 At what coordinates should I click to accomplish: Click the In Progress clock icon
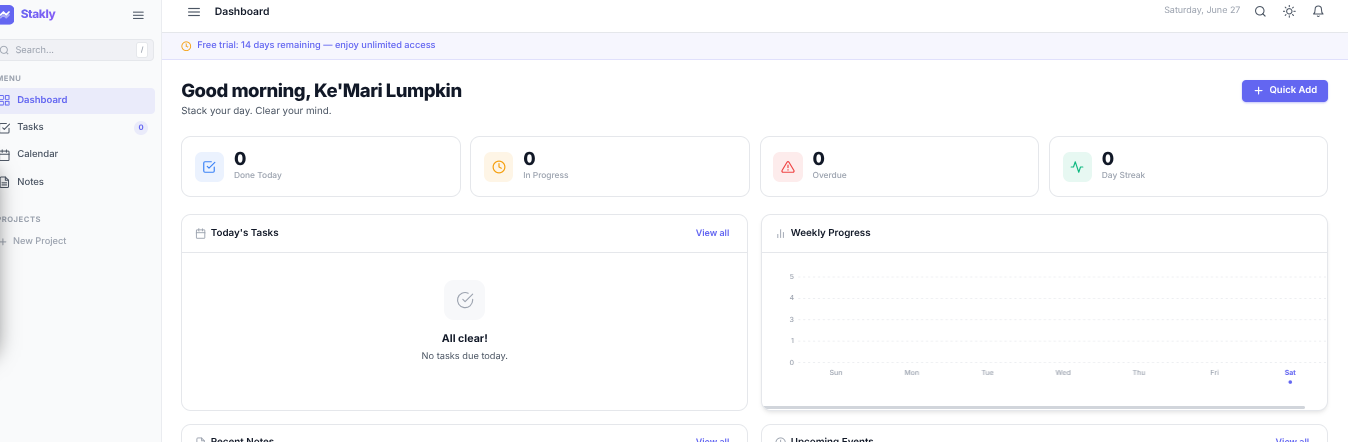tap(499, 167)
